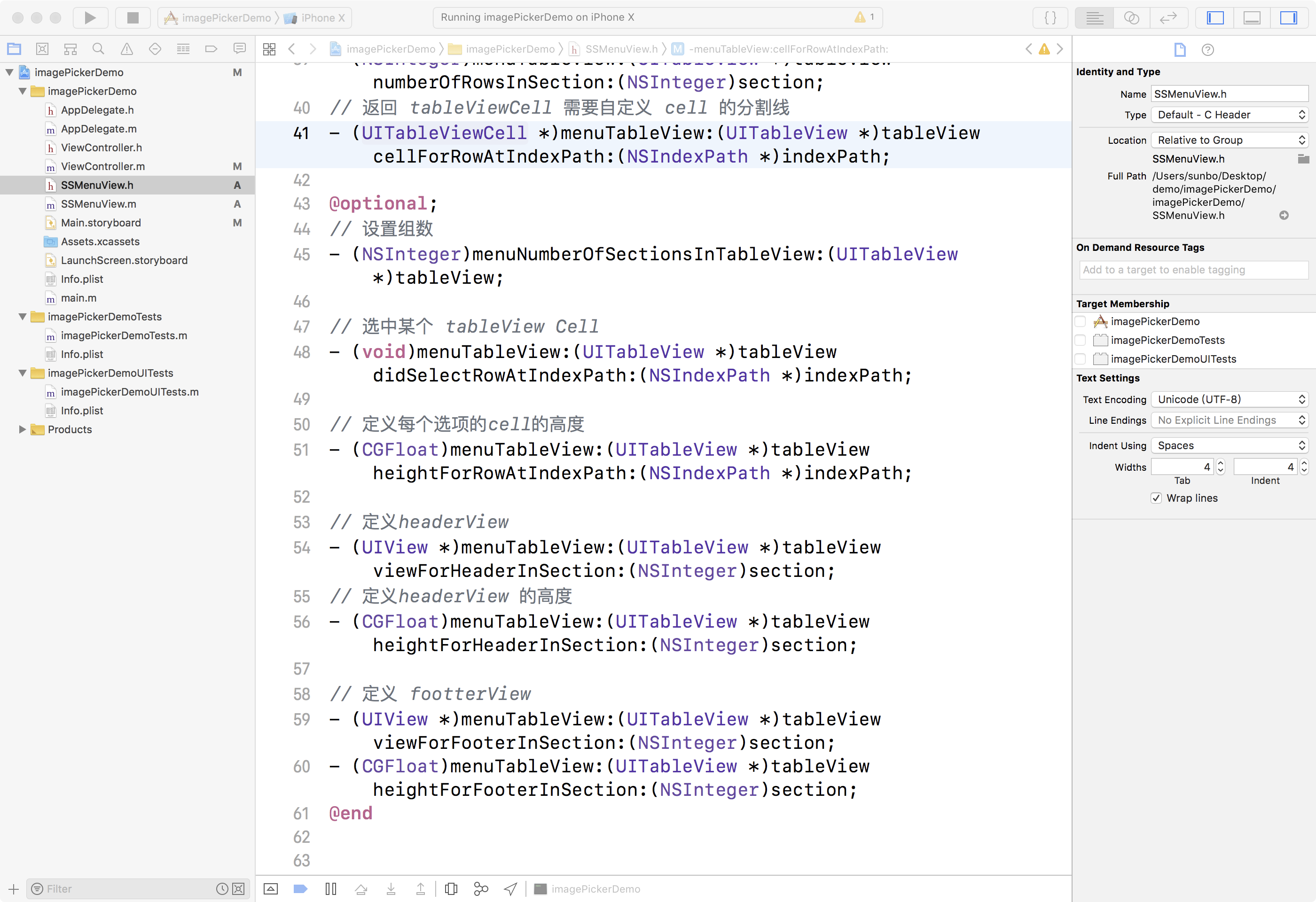Open the Issue navigator warning icon
Screen dimensions: 1316x902
coord(126,49)
